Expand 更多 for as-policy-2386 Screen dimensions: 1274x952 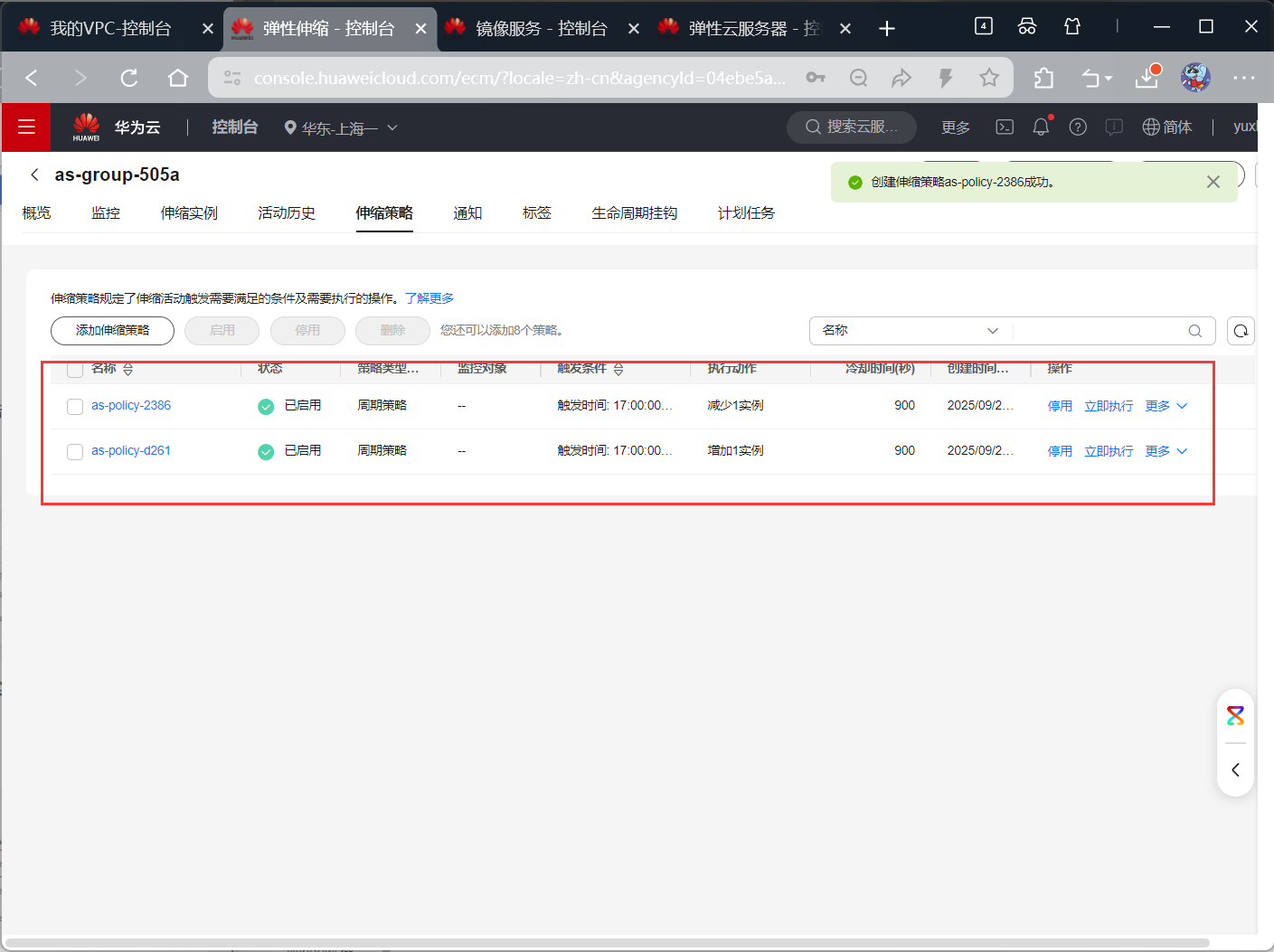tap(1166, 406)
